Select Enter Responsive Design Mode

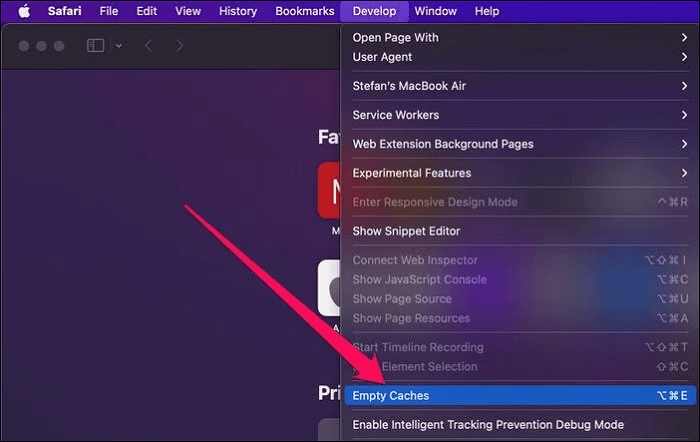click(520, 202)
